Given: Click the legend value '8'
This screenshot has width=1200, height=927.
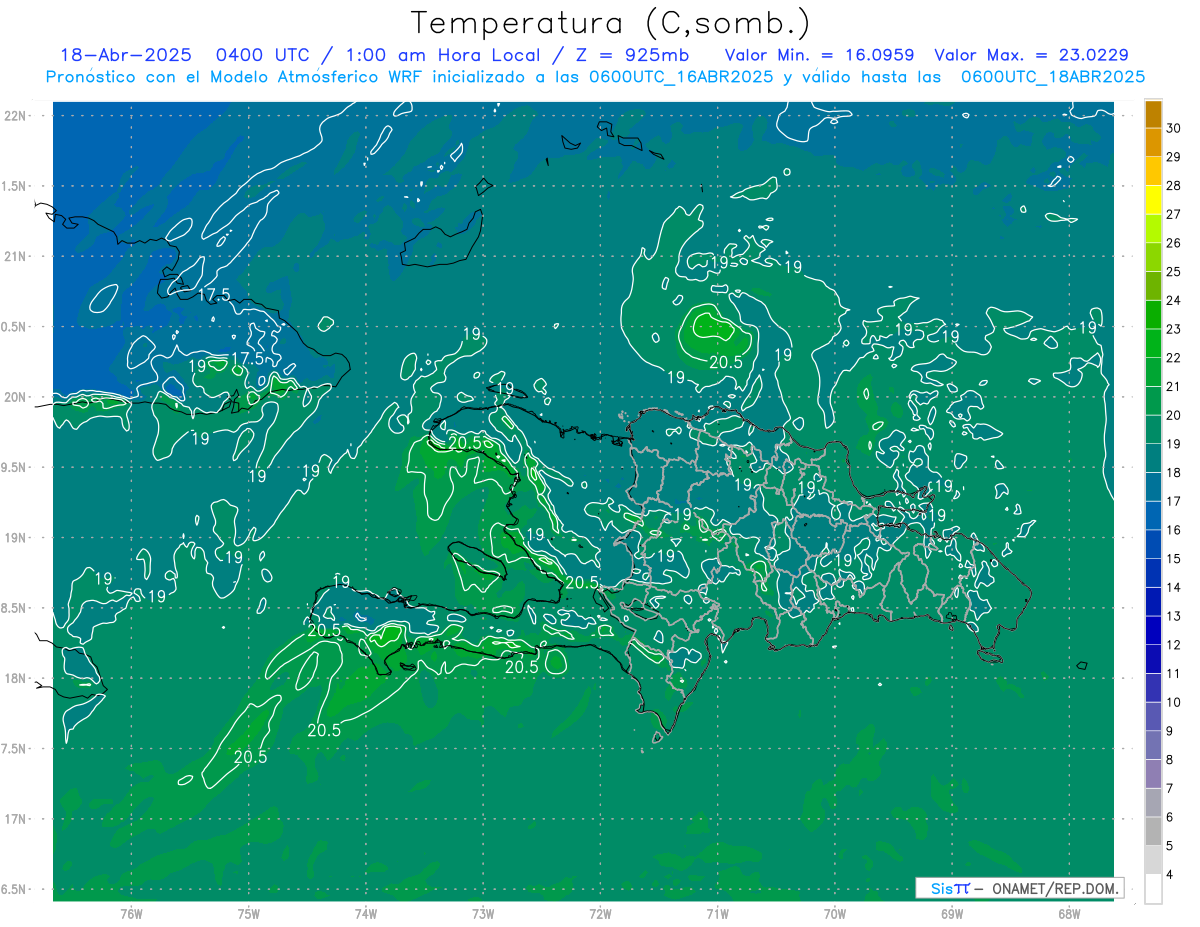Looking at the screenshot, I should 1171,760.
